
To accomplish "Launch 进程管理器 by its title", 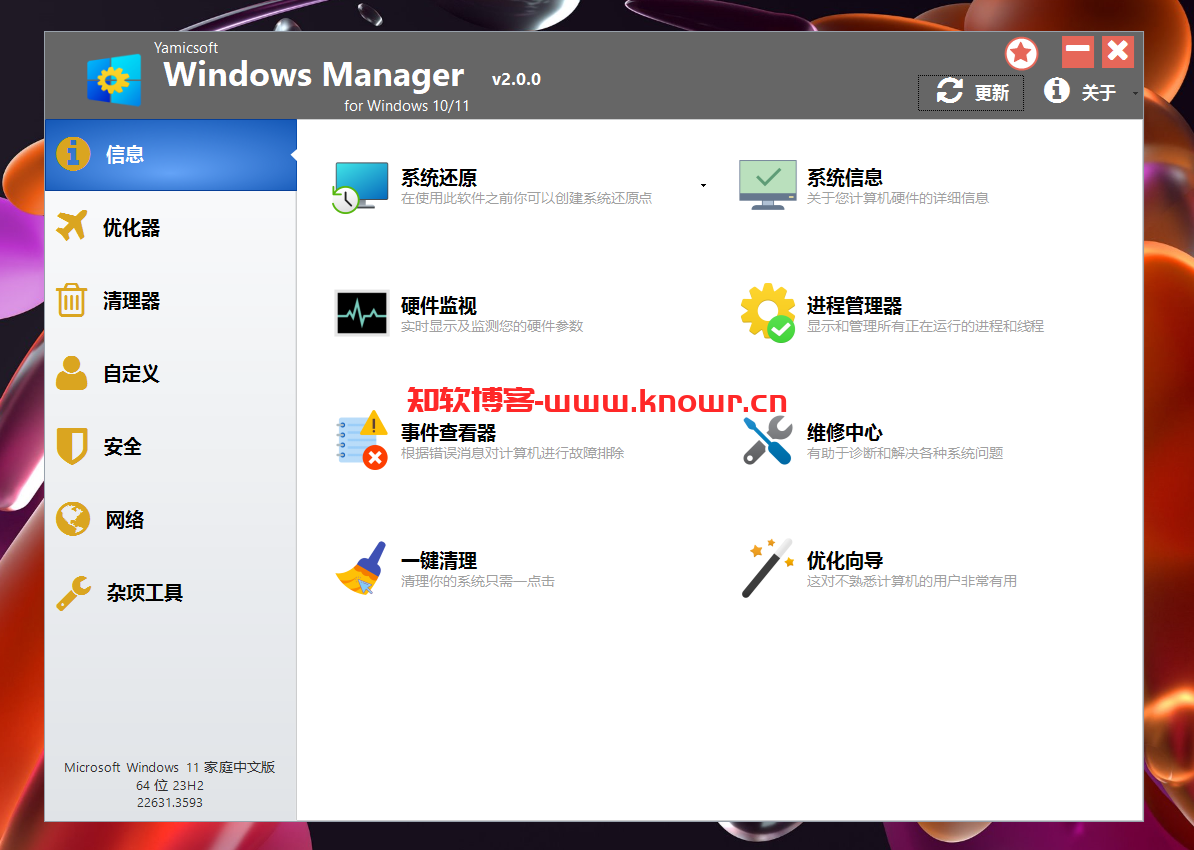I will pos(854,305).
